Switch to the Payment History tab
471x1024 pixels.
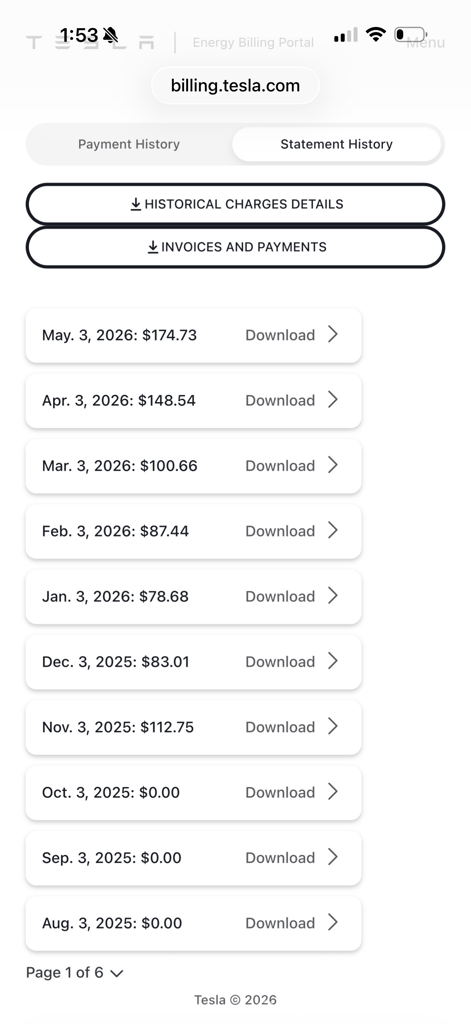click(129, 144)
